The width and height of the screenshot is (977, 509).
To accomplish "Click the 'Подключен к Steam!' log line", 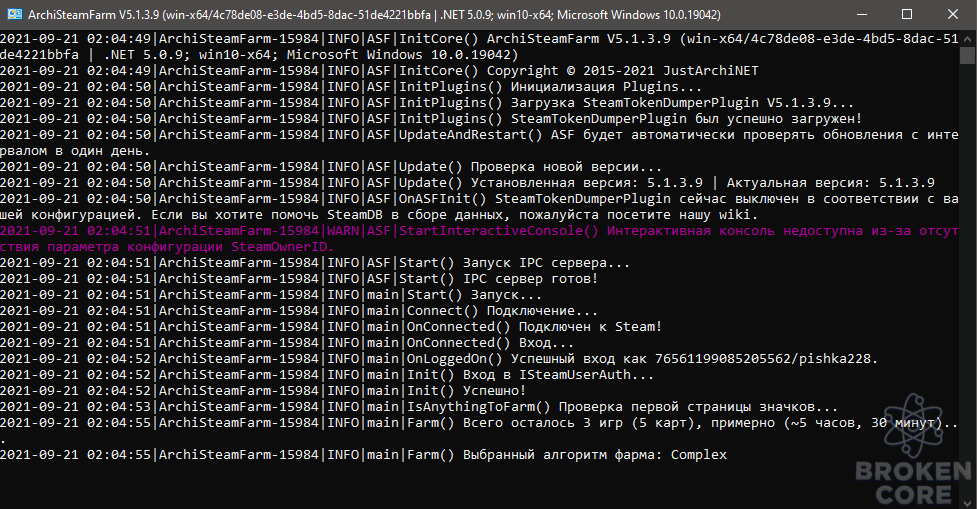I will 331,327.
